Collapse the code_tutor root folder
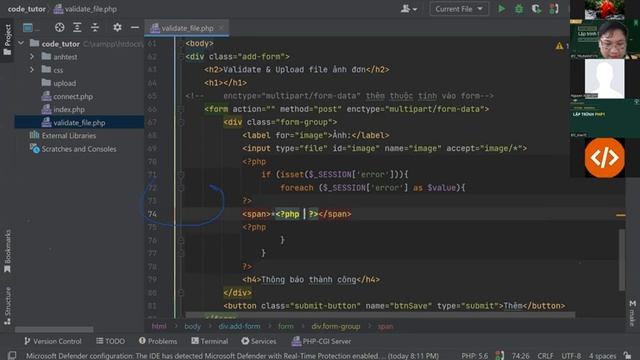Image resolution: width=640 pixels, height=360 pixels. (x=21, y=43)
